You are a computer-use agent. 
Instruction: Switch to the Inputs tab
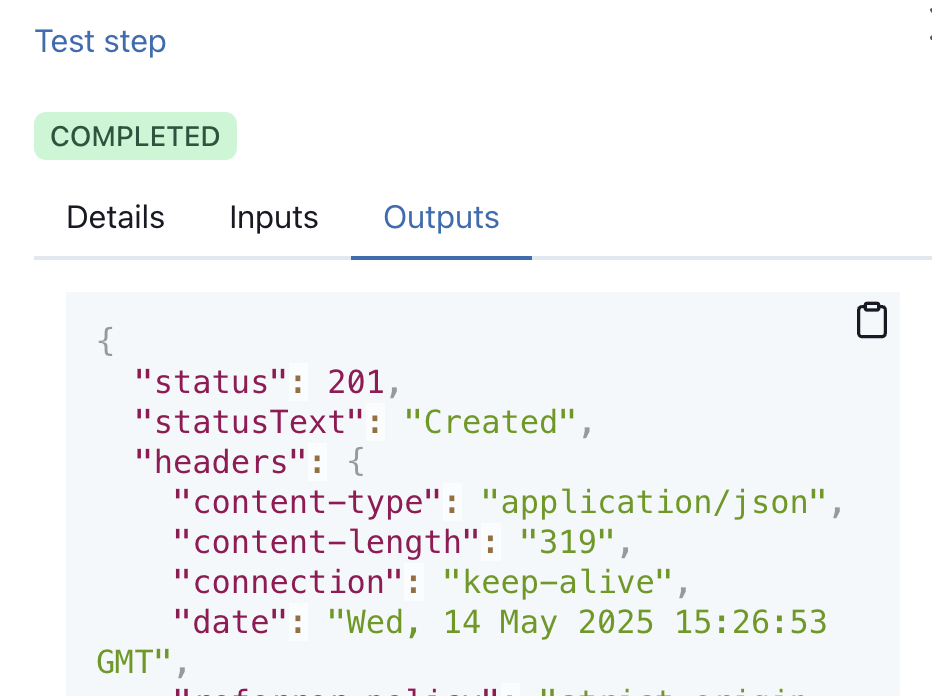[273, 218]
